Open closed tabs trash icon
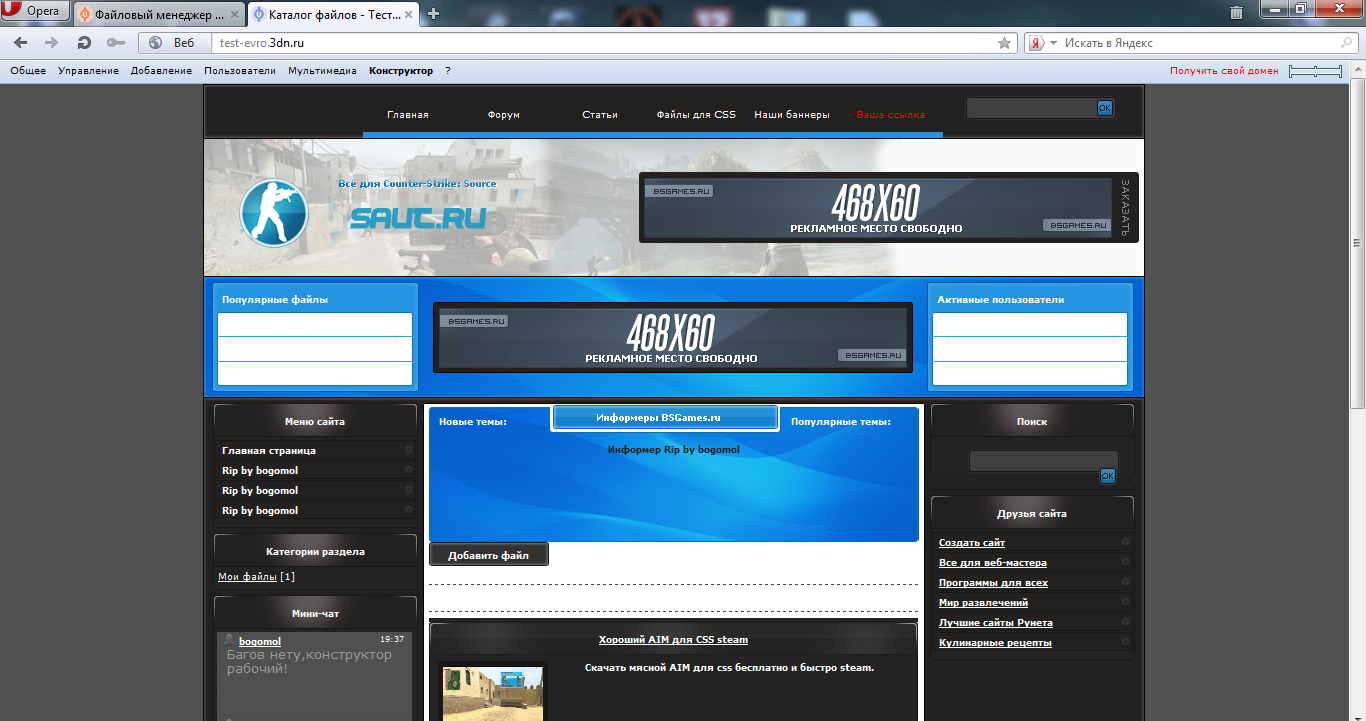 pos(1237,13)
